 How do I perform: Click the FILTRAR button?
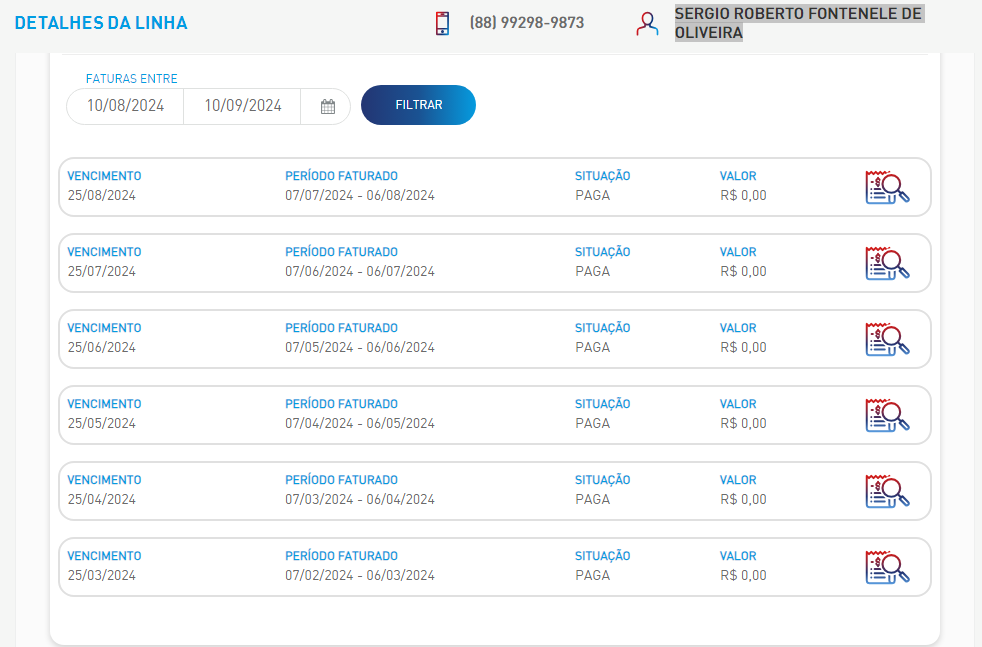tap(418, 105)
